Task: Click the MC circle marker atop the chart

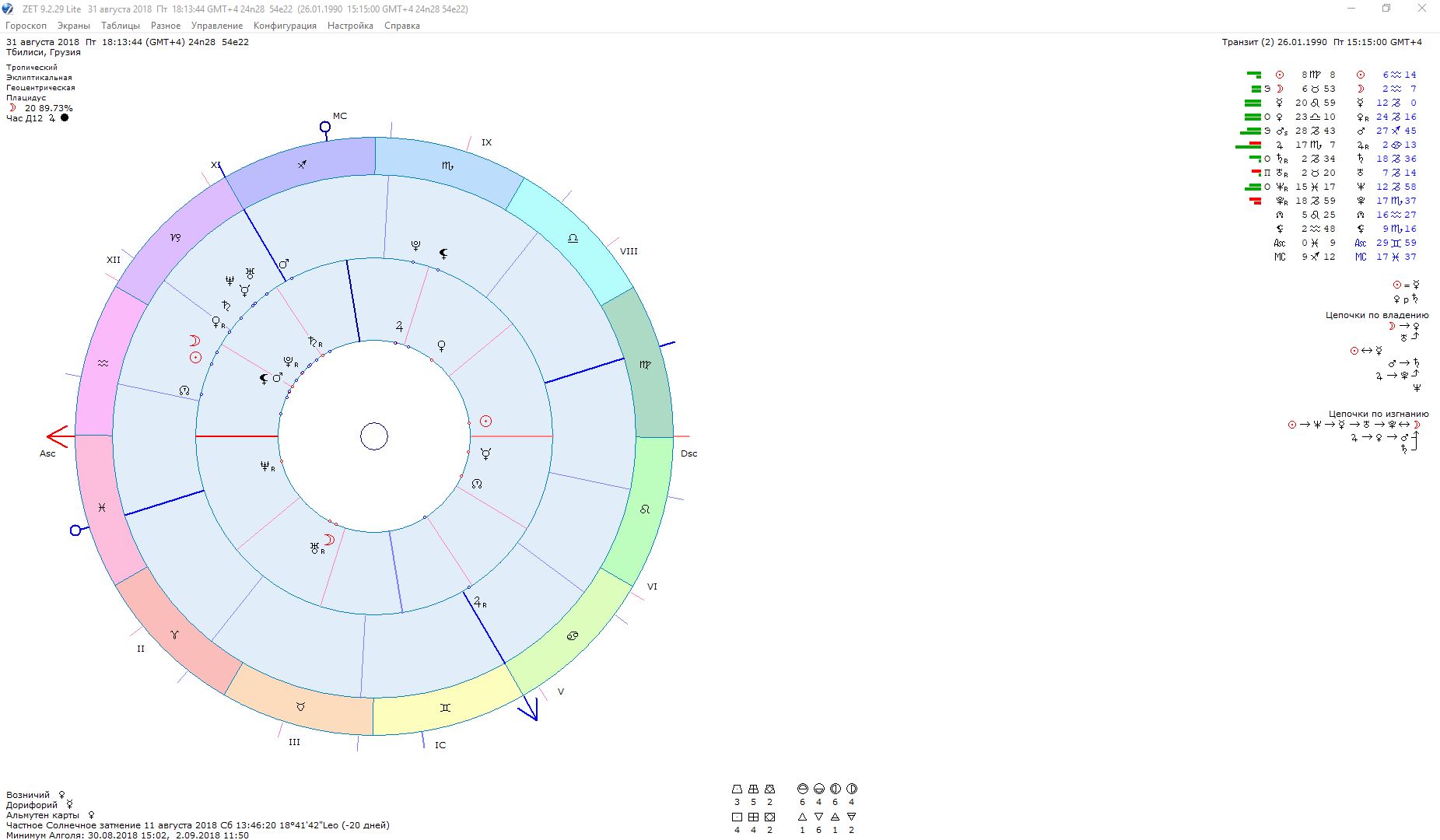Action: 325,127
